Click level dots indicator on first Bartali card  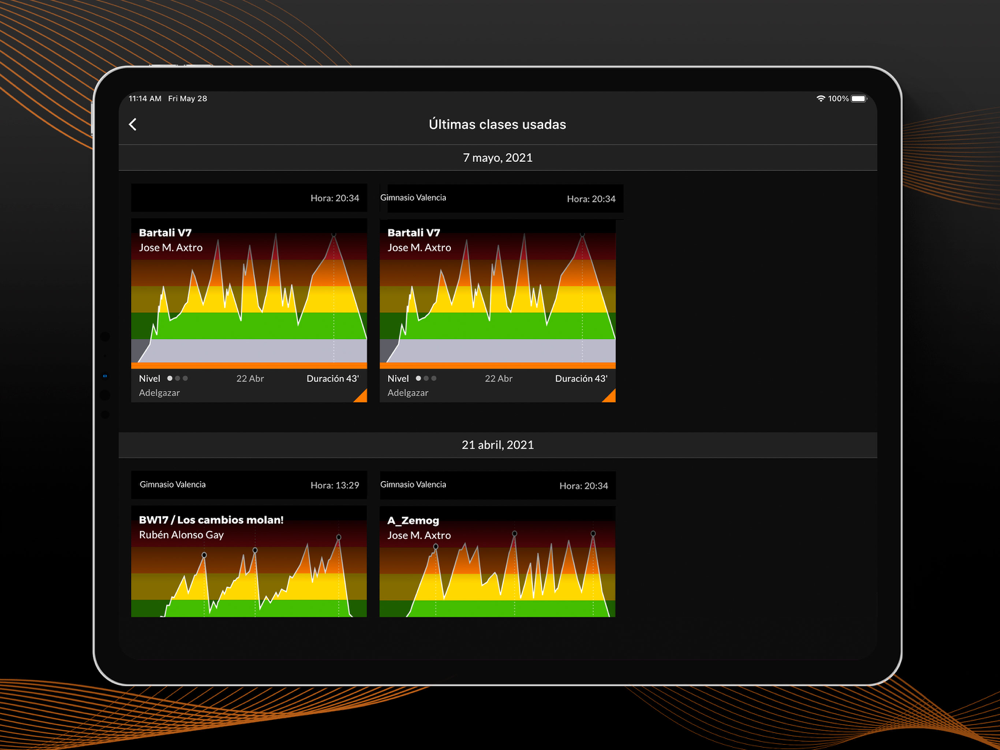click(x=177, y=378)
